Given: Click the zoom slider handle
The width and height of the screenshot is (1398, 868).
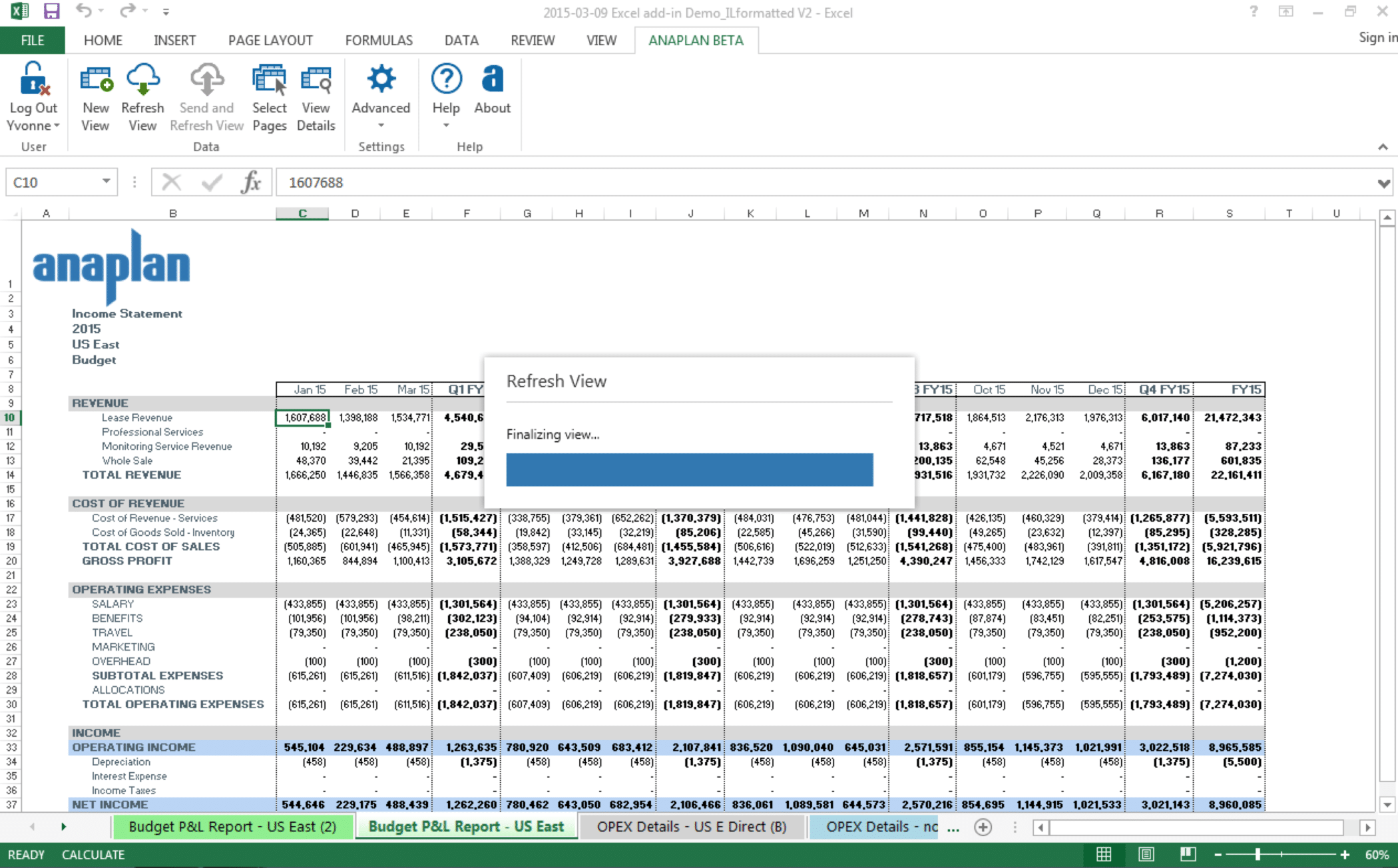Looking at the screenshot, I should tap(1258, 855).
